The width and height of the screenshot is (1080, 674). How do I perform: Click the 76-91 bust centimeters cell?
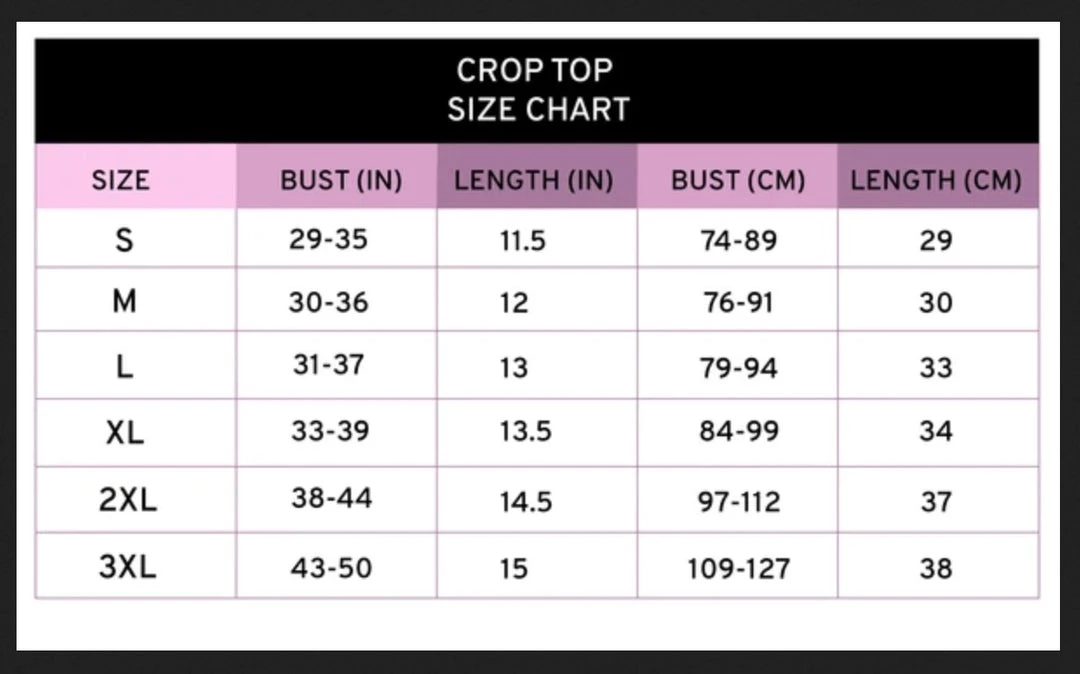coord(738,302)
